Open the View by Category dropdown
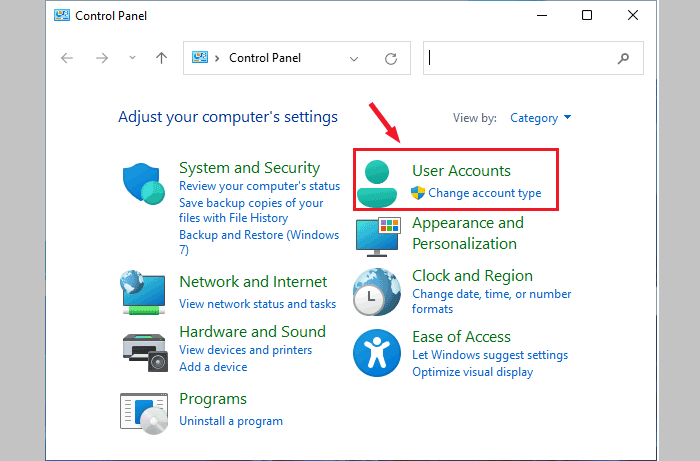The height and width of the screenshot is (461, 700). click(x=541, y=118)
